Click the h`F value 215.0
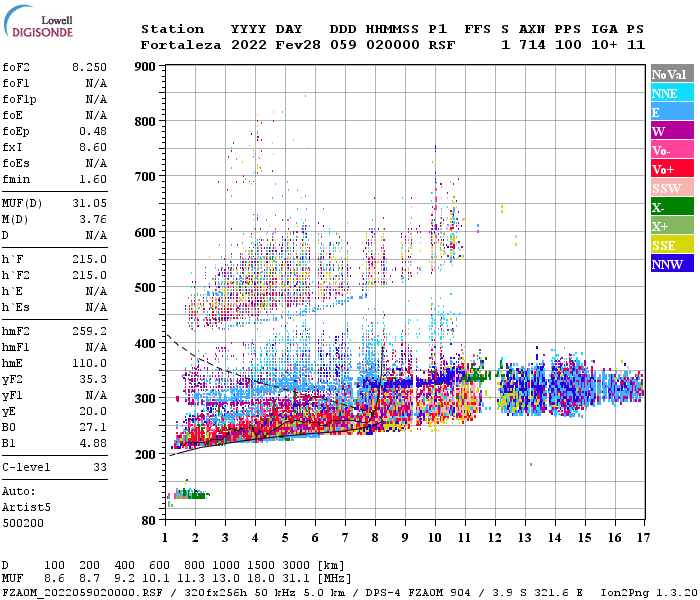Viewport: 700px width, 600px height. tap(89, 259)
